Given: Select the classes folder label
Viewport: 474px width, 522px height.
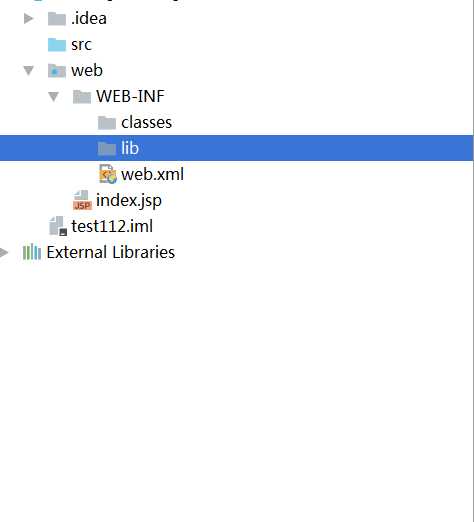Looking at the screenshot, I should tap(146, 122).
